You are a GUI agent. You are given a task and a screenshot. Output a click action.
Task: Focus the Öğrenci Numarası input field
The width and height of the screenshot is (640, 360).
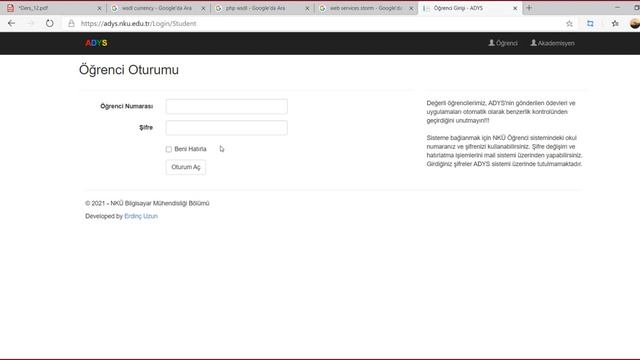pyautogui.click(x=227, y=106)
